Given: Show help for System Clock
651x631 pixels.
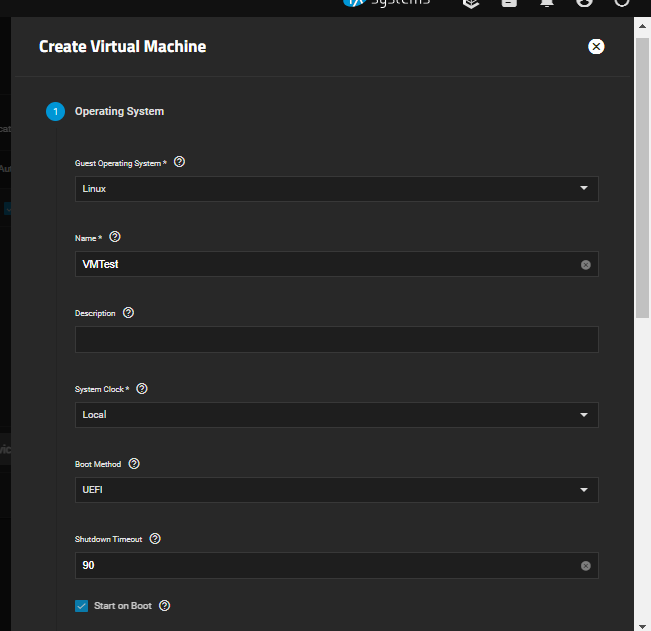Looking at the screenshot, I should pos(142,389).
